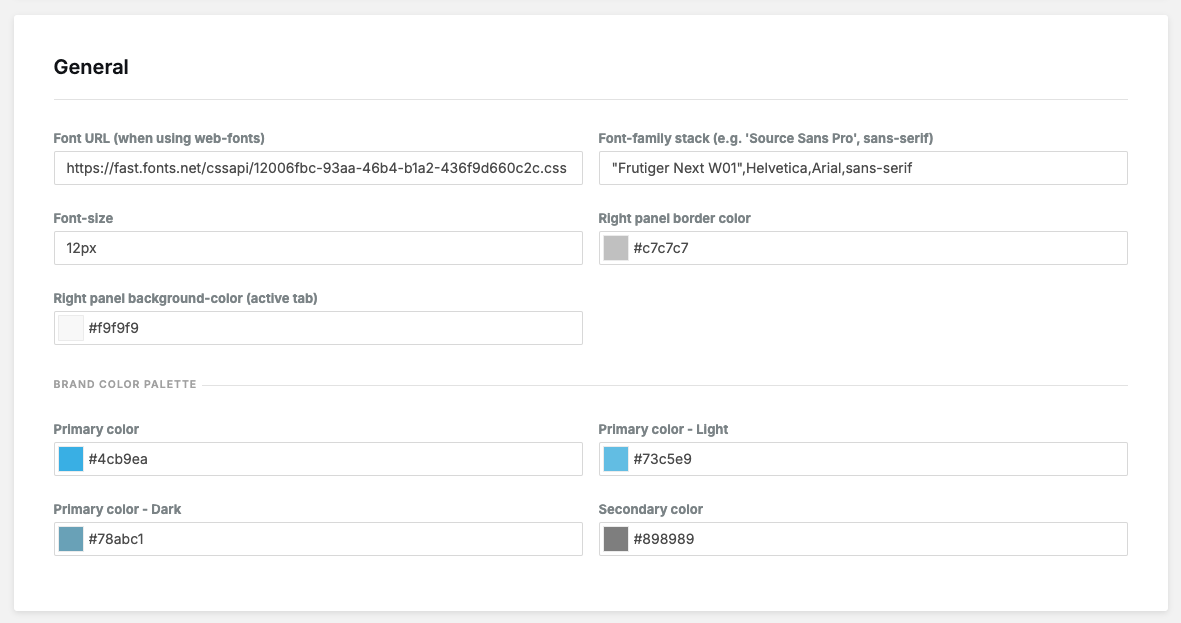
Task: Open the Right panel border color swatch
Action: coord(616,248)
